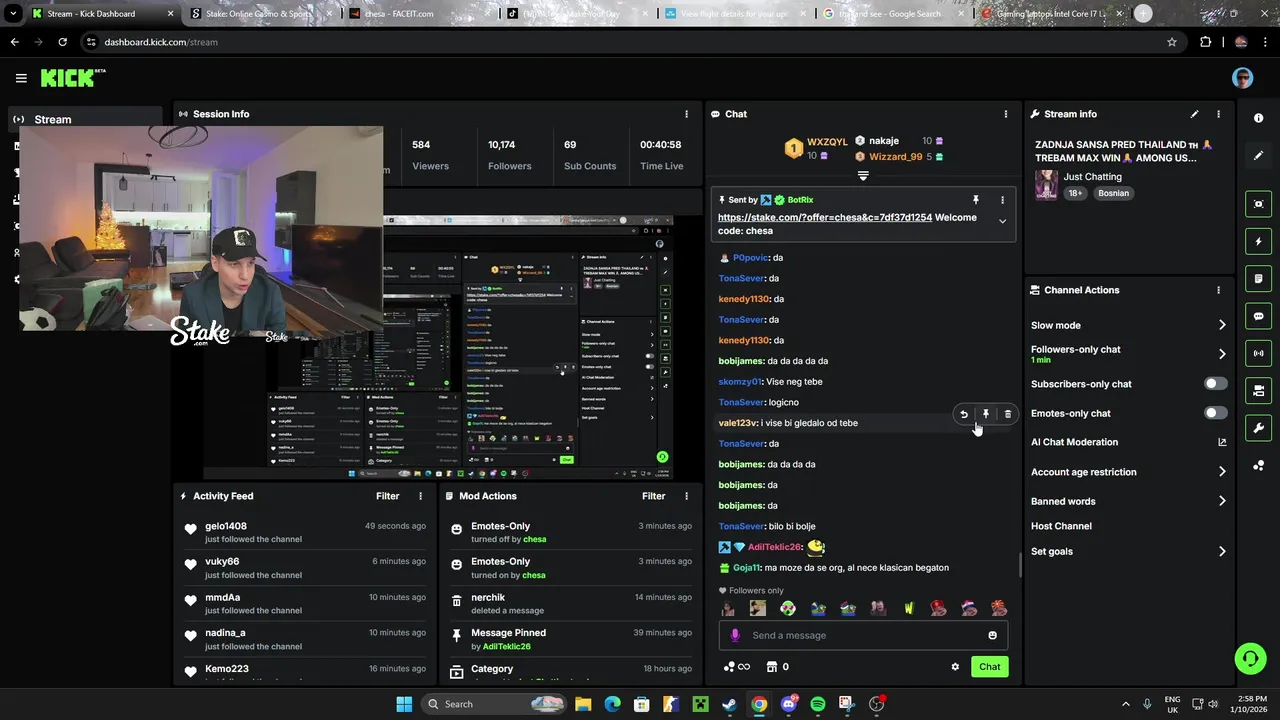Open Channel Actions three-dot menu
1280x720 pixels.
(1218, 290)
